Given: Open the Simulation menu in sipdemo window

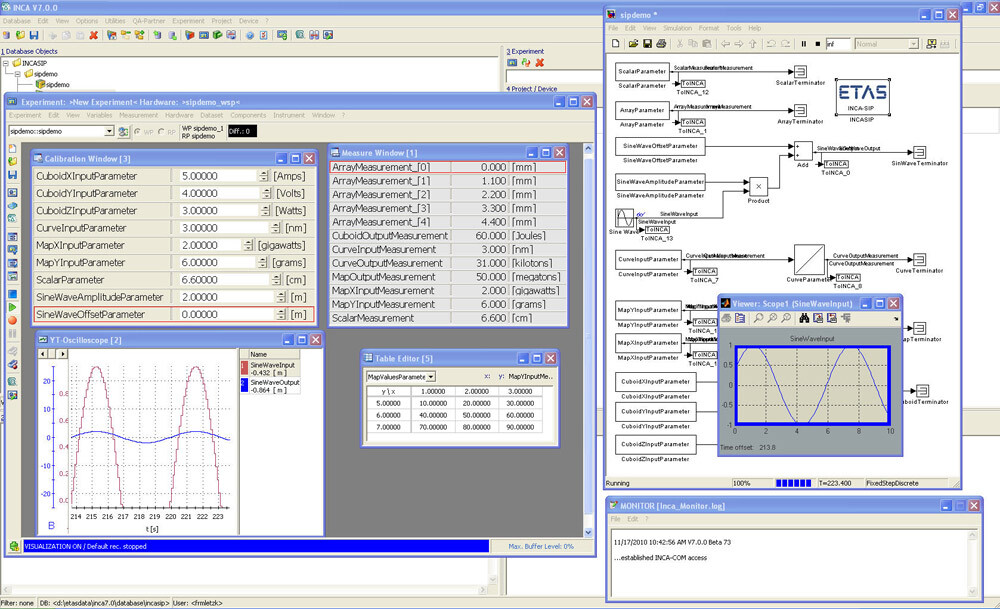Looking at the screenshot, I should (x=677, y=28).
